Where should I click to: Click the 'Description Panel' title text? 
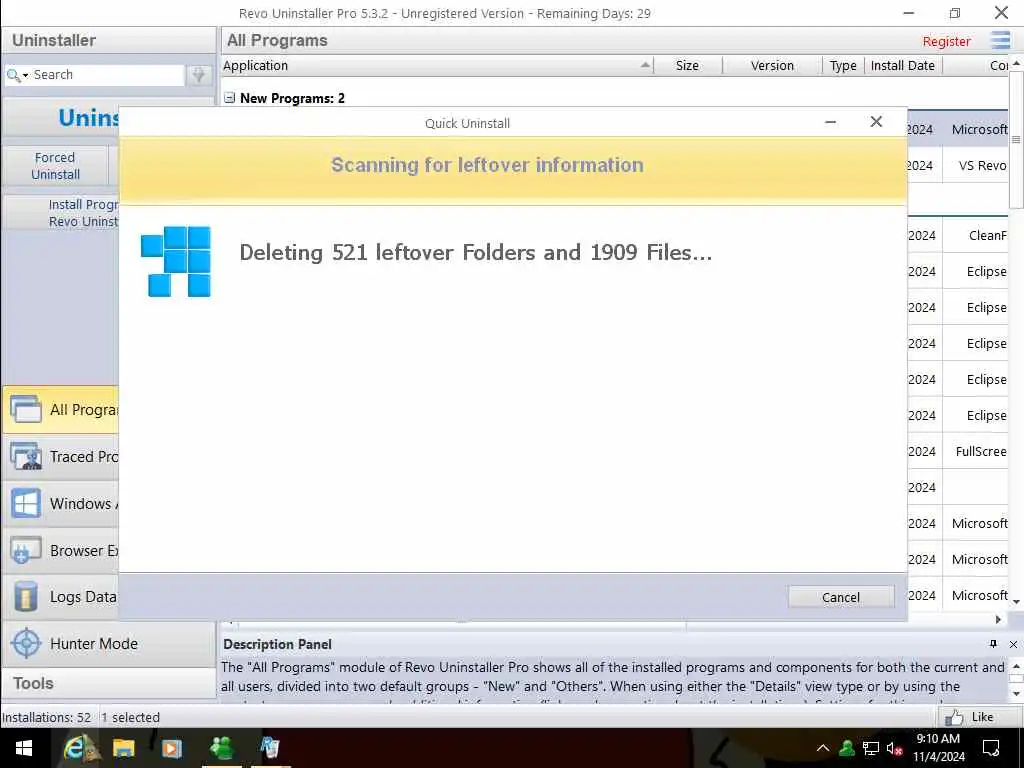pyautogui.click(x=278, y=644)
